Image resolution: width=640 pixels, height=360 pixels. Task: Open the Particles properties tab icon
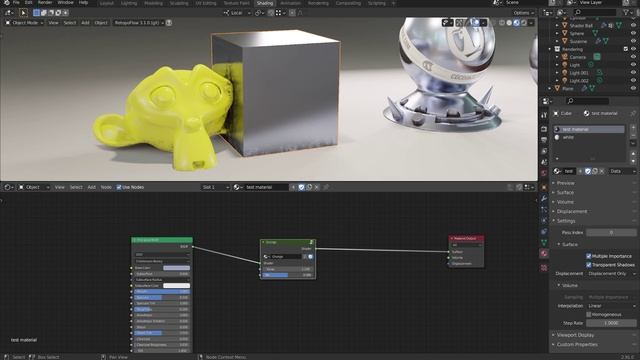click(544, 209)
